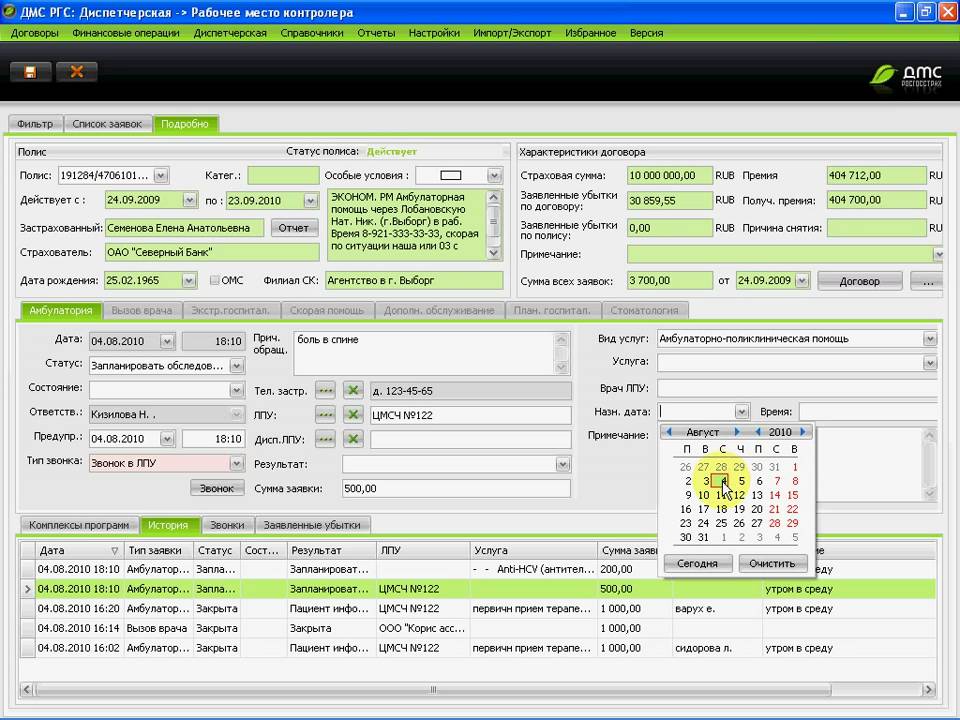Open the Отчеты menu
The width and height of the screenshot is (960, 720).
click(x=376, y=33)
